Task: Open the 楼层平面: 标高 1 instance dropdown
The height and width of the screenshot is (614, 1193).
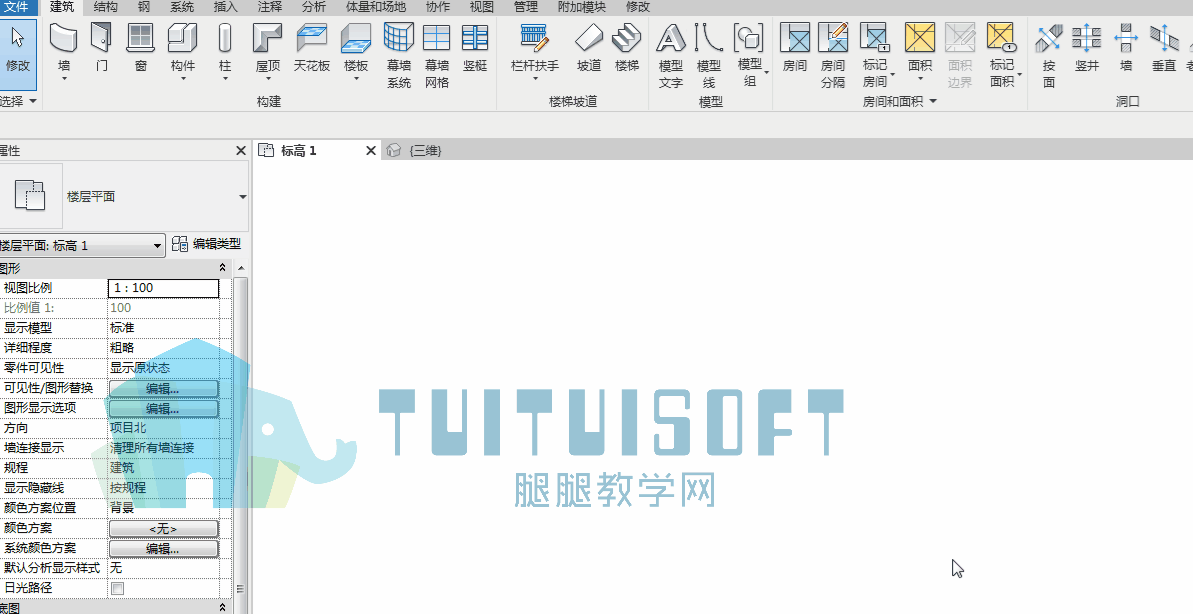Action: click(157, 245)
